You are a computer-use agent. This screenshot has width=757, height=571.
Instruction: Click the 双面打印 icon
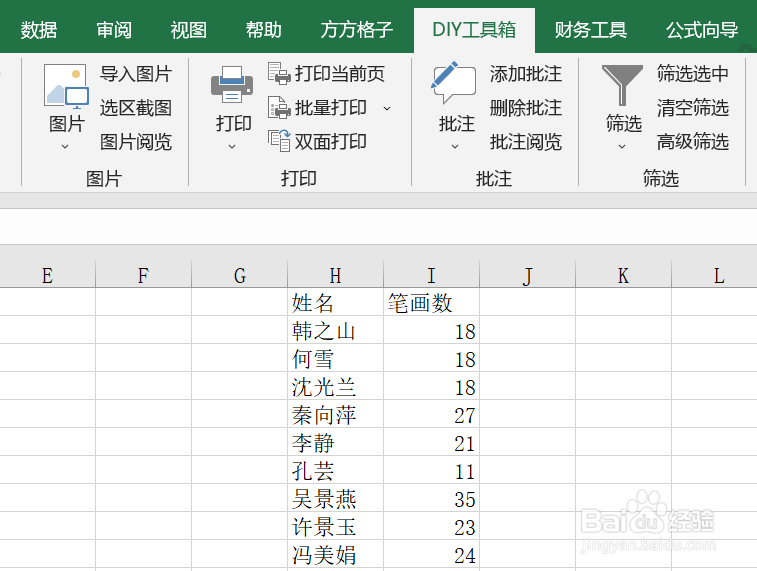(x=279, y=141)
